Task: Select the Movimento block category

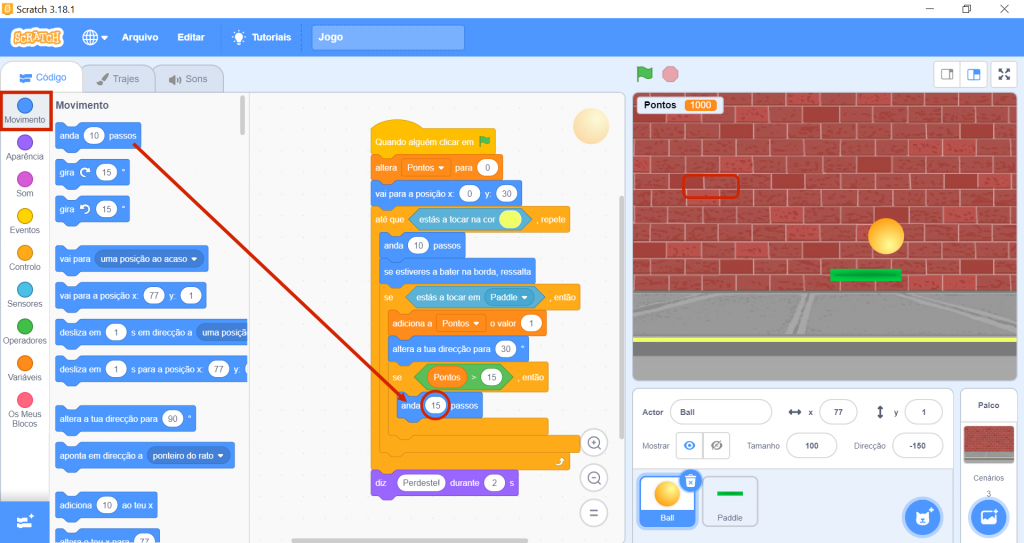Action: 25,111
